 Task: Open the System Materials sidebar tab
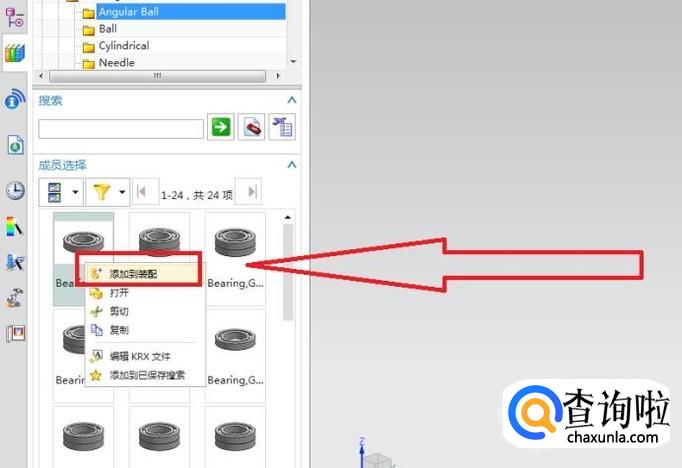tap(14, 227)
